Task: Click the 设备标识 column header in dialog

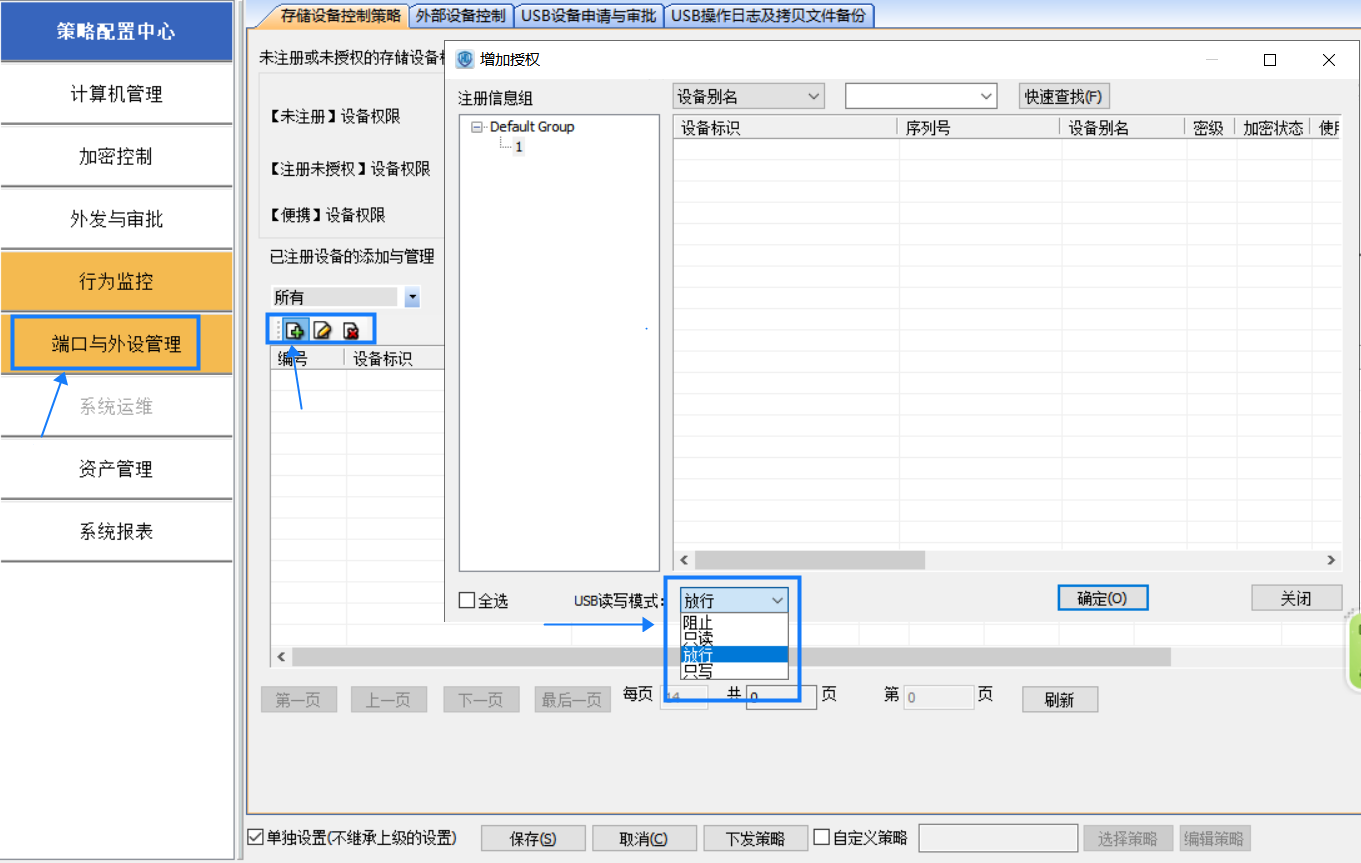Action: (x=786, y=128)
